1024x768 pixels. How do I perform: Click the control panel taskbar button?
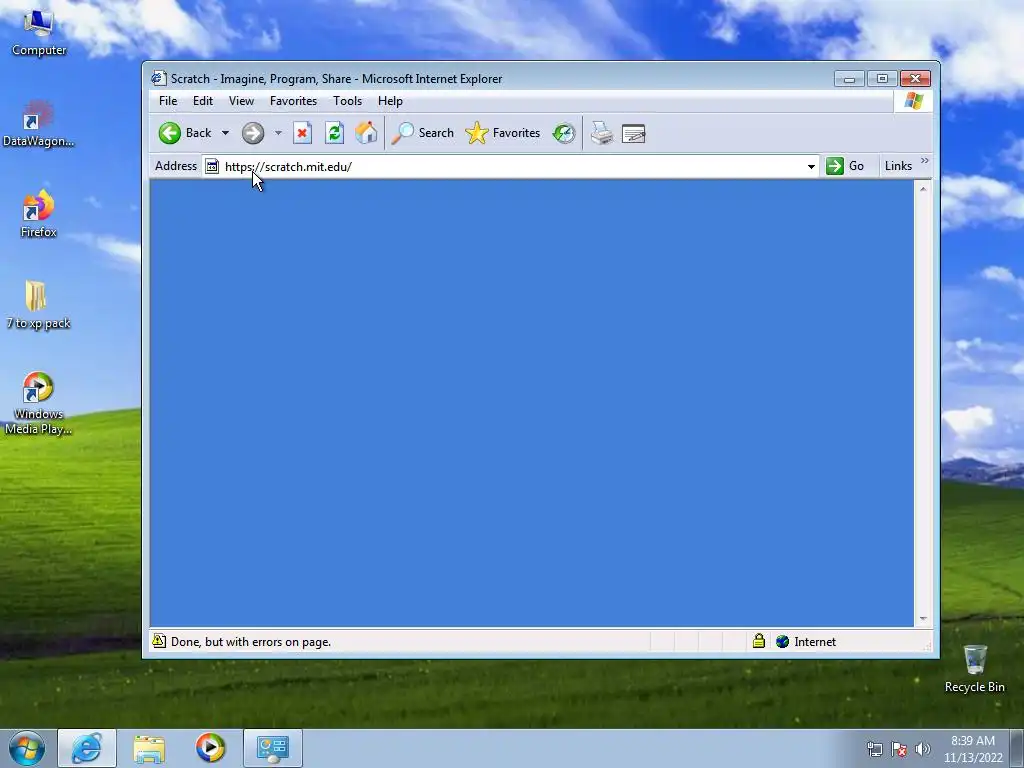point(273,748)
